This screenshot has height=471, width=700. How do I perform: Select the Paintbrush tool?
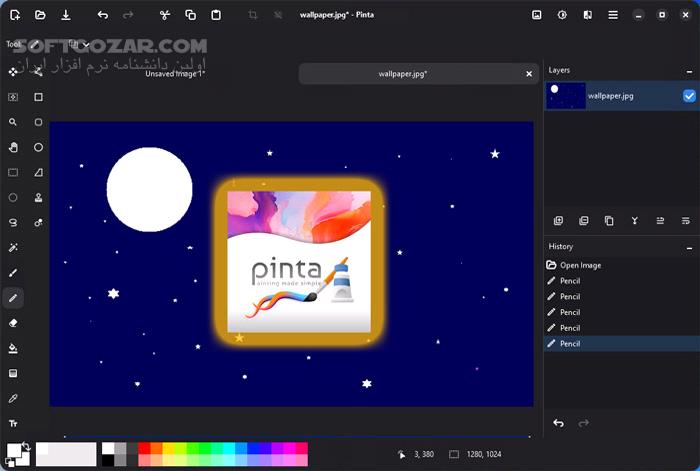tap(13, 273)
